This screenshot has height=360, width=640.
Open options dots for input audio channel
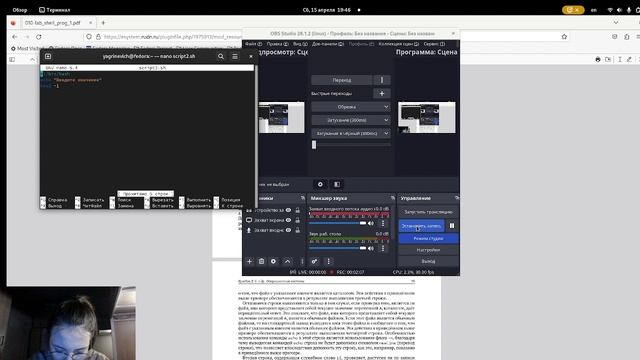(382, 223)
